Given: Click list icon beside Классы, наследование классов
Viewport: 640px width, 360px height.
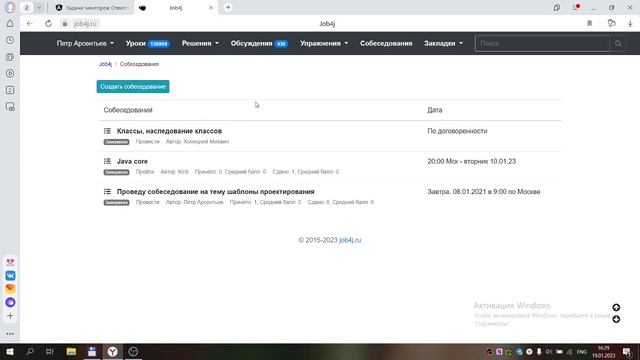Looking at the screenshot, I should (x=107, y=131).
